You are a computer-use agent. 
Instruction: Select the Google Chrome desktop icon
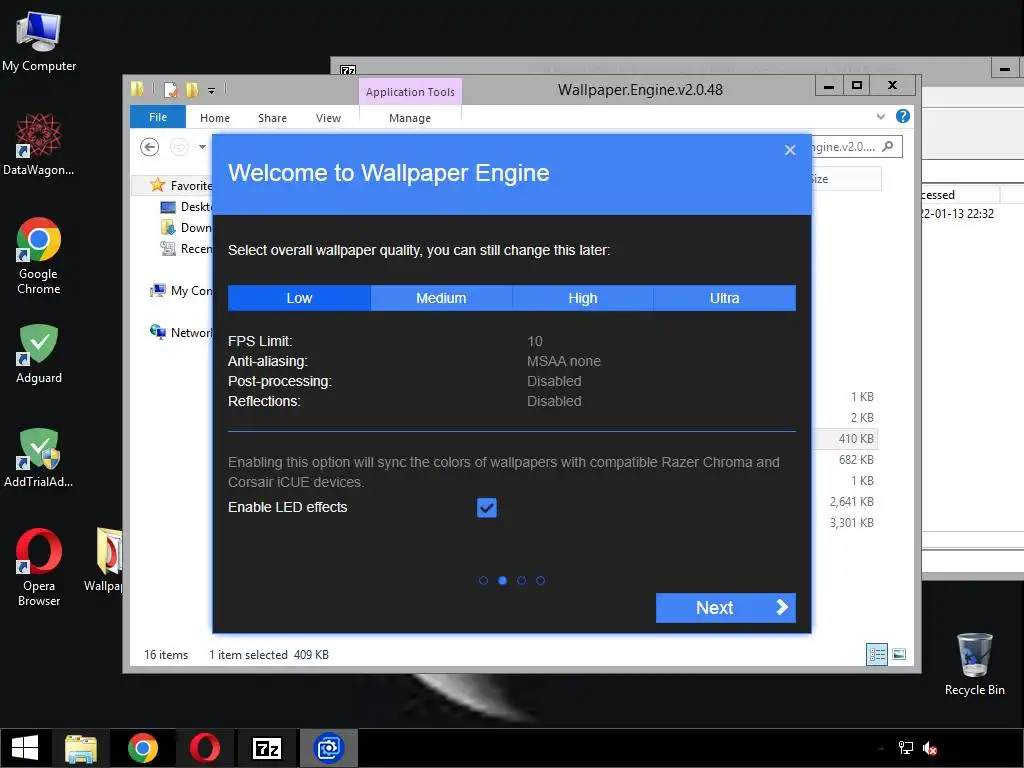[39, 256]
